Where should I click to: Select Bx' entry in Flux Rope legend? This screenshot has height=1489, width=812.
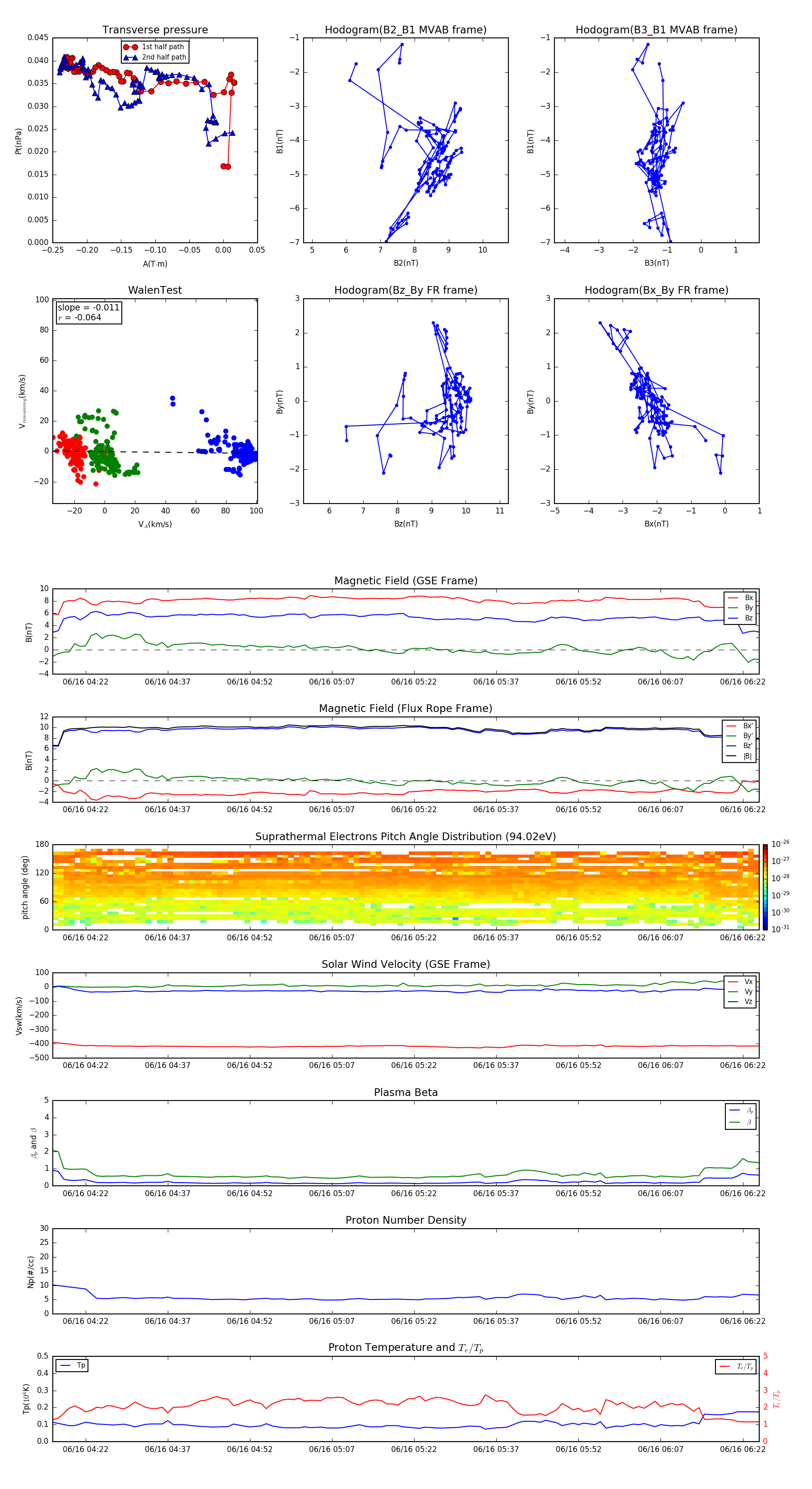pyautogui.click(x=739, y=726)
